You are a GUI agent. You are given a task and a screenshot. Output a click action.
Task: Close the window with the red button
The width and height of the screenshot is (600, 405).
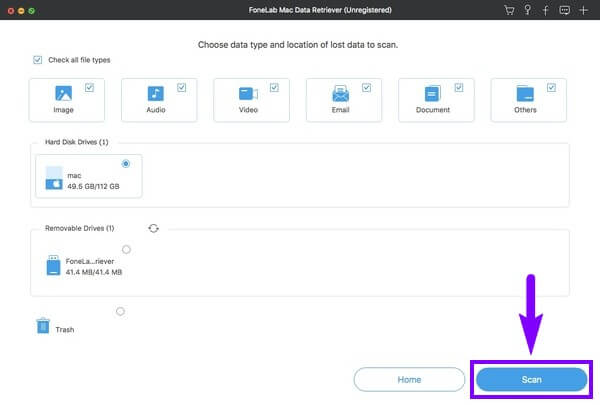[11, 11]
